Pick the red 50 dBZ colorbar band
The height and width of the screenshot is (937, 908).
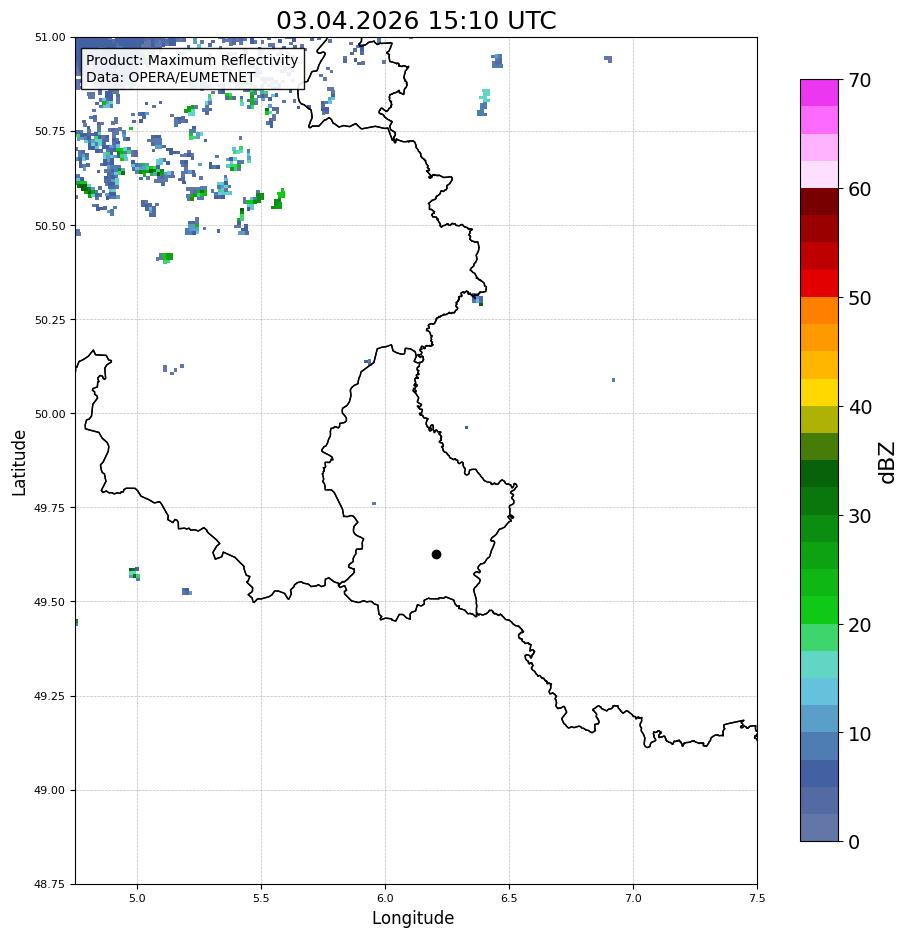819,283
